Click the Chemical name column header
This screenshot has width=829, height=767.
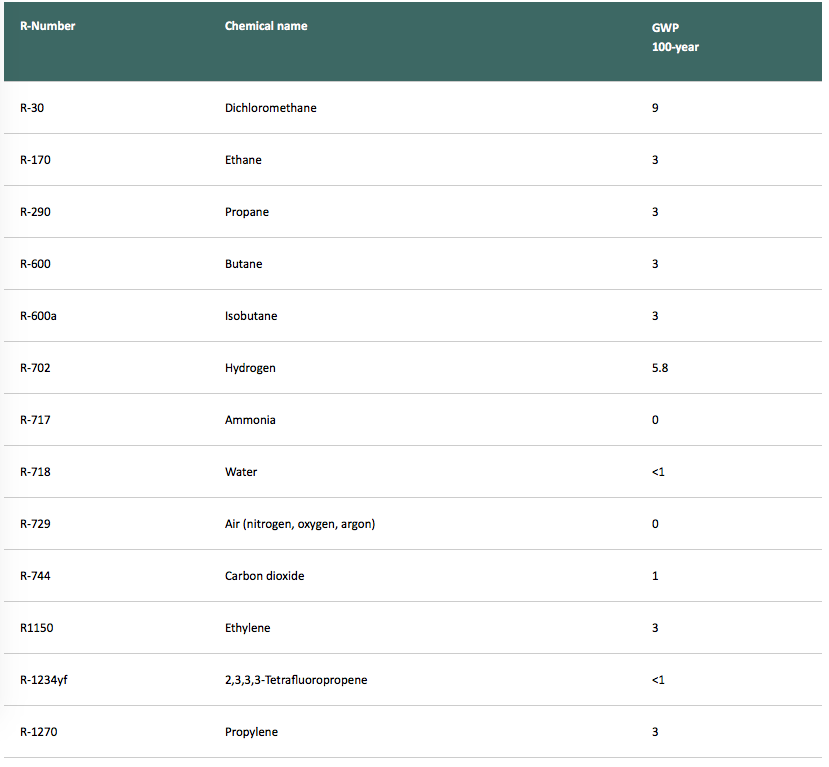tap(266, 26)
